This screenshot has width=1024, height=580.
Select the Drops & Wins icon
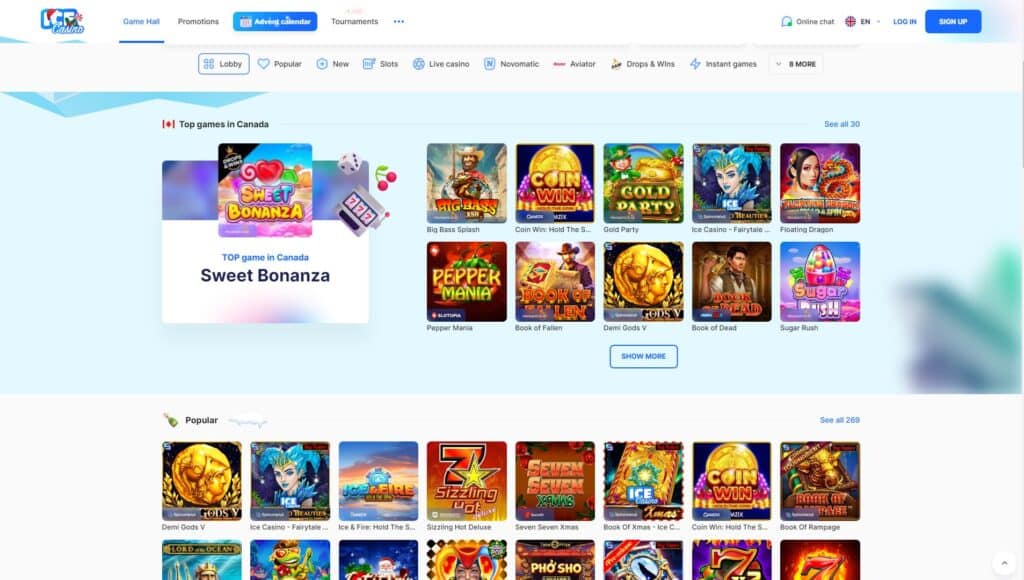pos(616,64)
